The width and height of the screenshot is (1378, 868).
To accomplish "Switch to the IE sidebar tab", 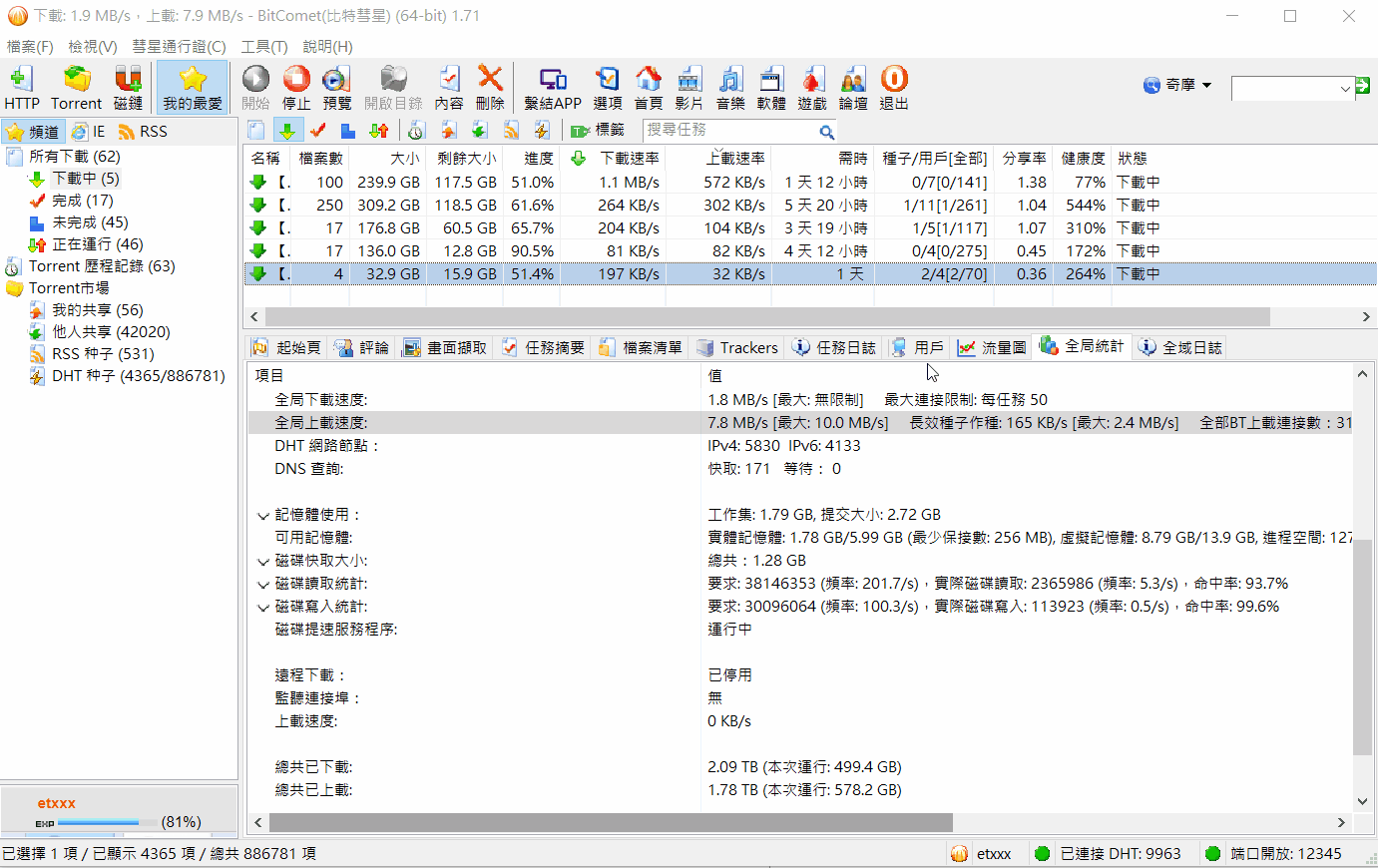I will (x=88, y=132).
